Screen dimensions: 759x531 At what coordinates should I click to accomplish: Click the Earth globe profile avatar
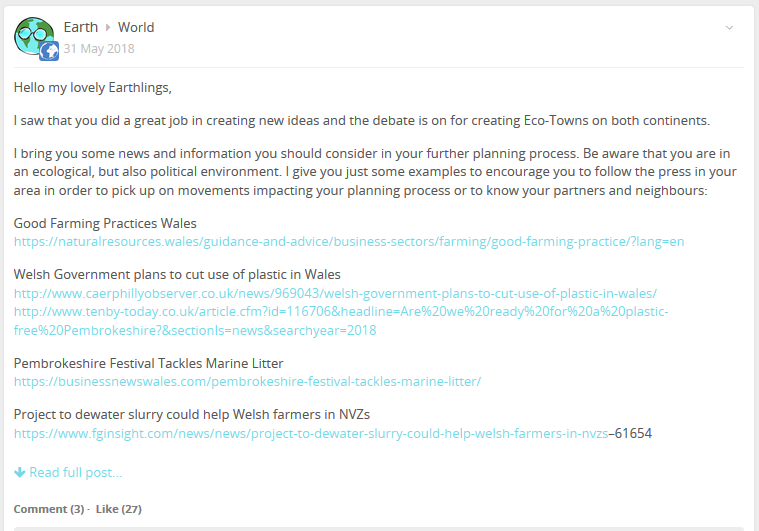[x=34, y=36]
